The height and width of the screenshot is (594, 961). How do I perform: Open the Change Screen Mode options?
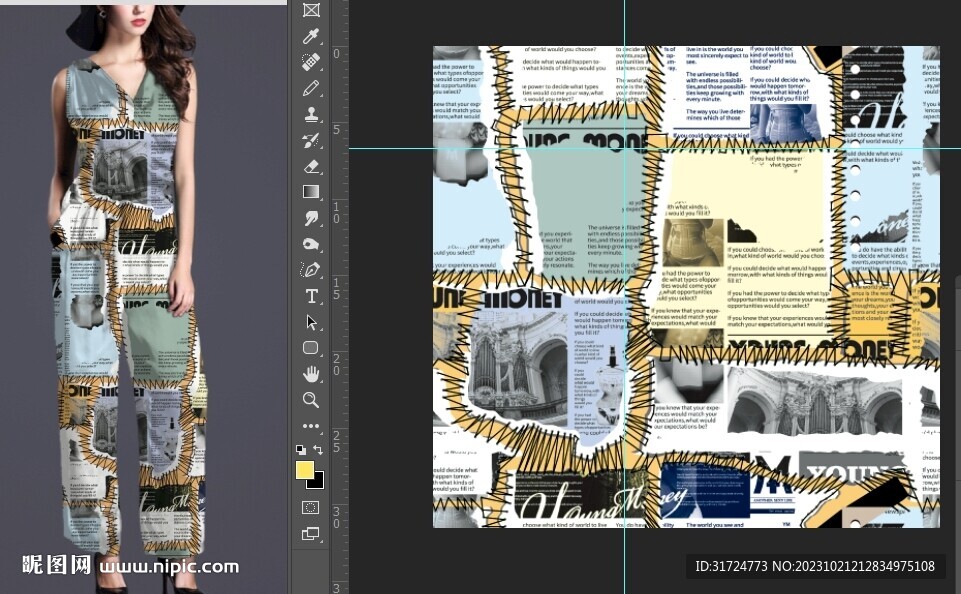[311, 534]
